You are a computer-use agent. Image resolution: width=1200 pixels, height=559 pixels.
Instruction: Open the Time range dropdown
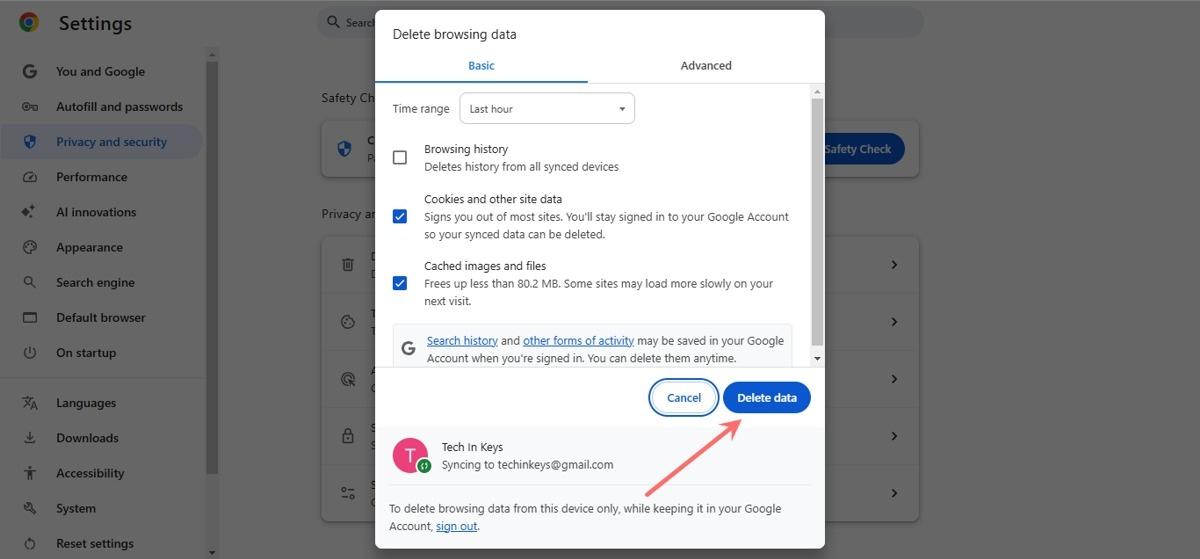coord(547,109)
